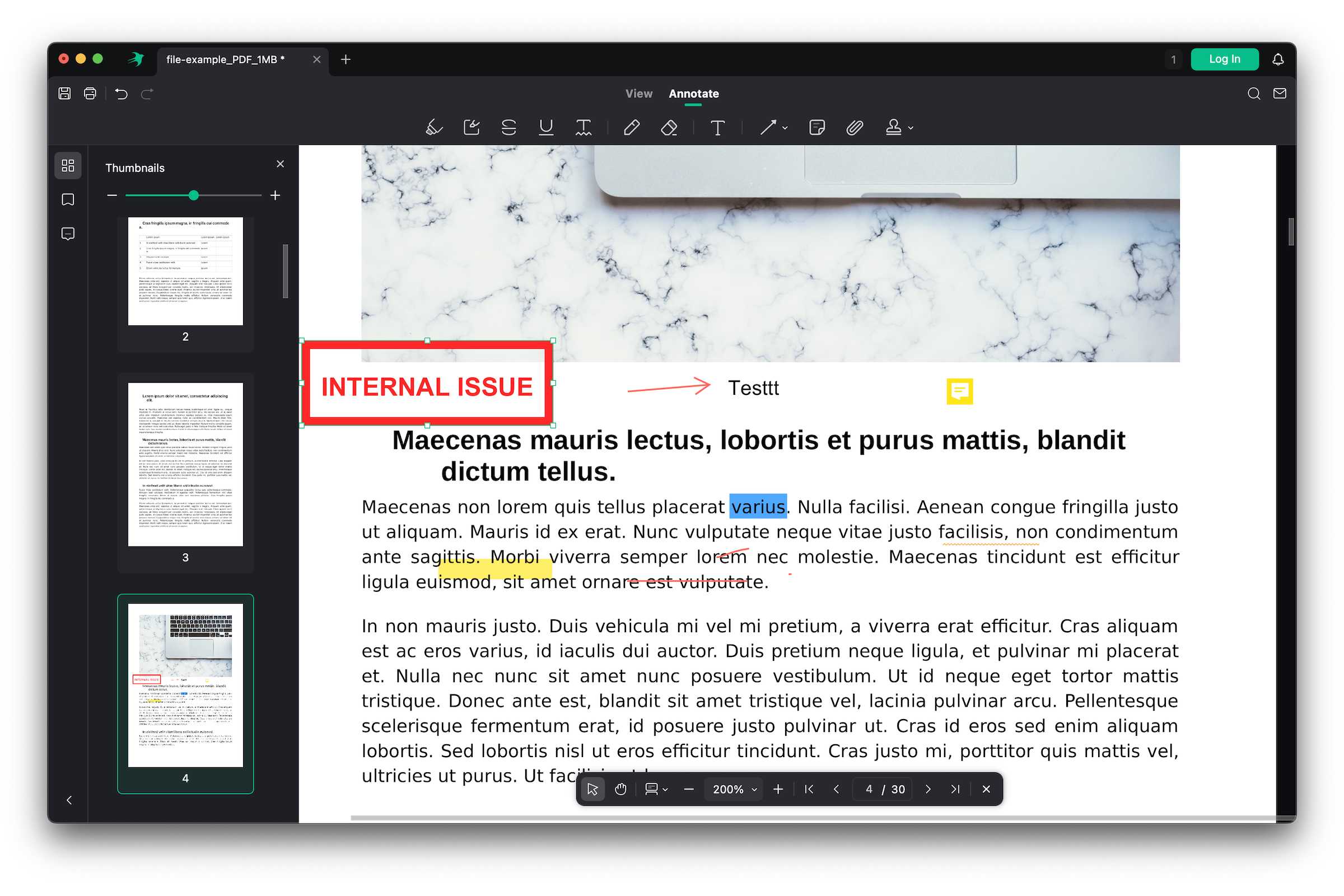This screenshot has height=896, width=1344.
Task: Open the stamp options dropdown
Action: (911, 128)
